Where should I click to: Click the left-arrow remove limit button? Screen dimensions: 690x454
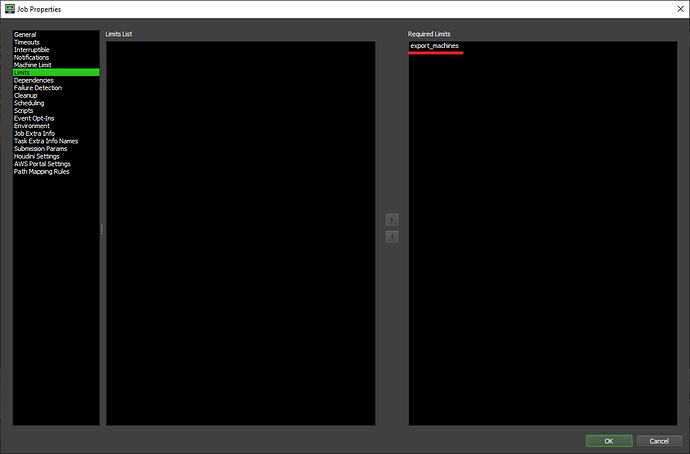(x=392, y=237)
